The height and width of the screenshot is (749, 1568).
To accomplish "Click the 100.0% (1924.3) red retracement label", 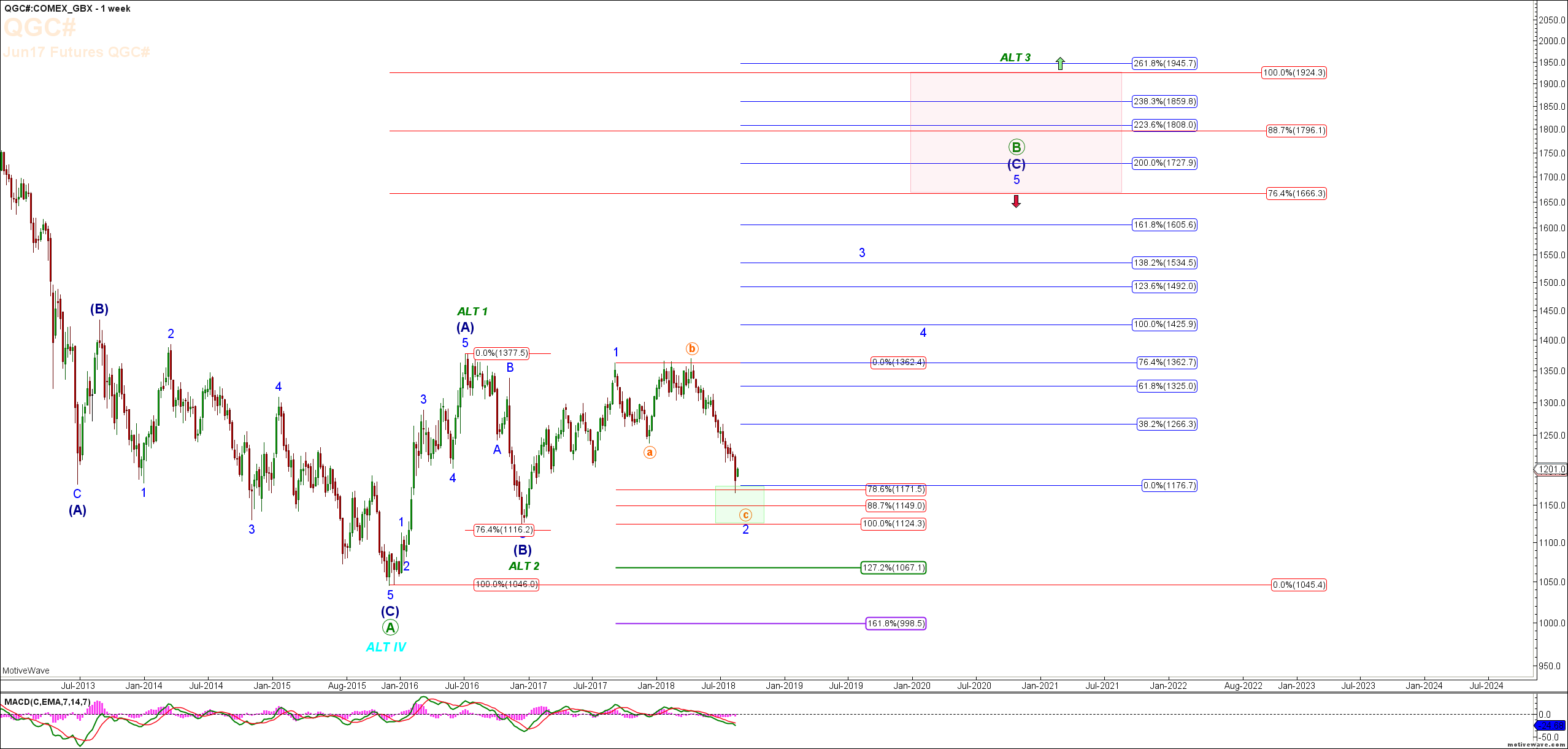I will 1294,73.
